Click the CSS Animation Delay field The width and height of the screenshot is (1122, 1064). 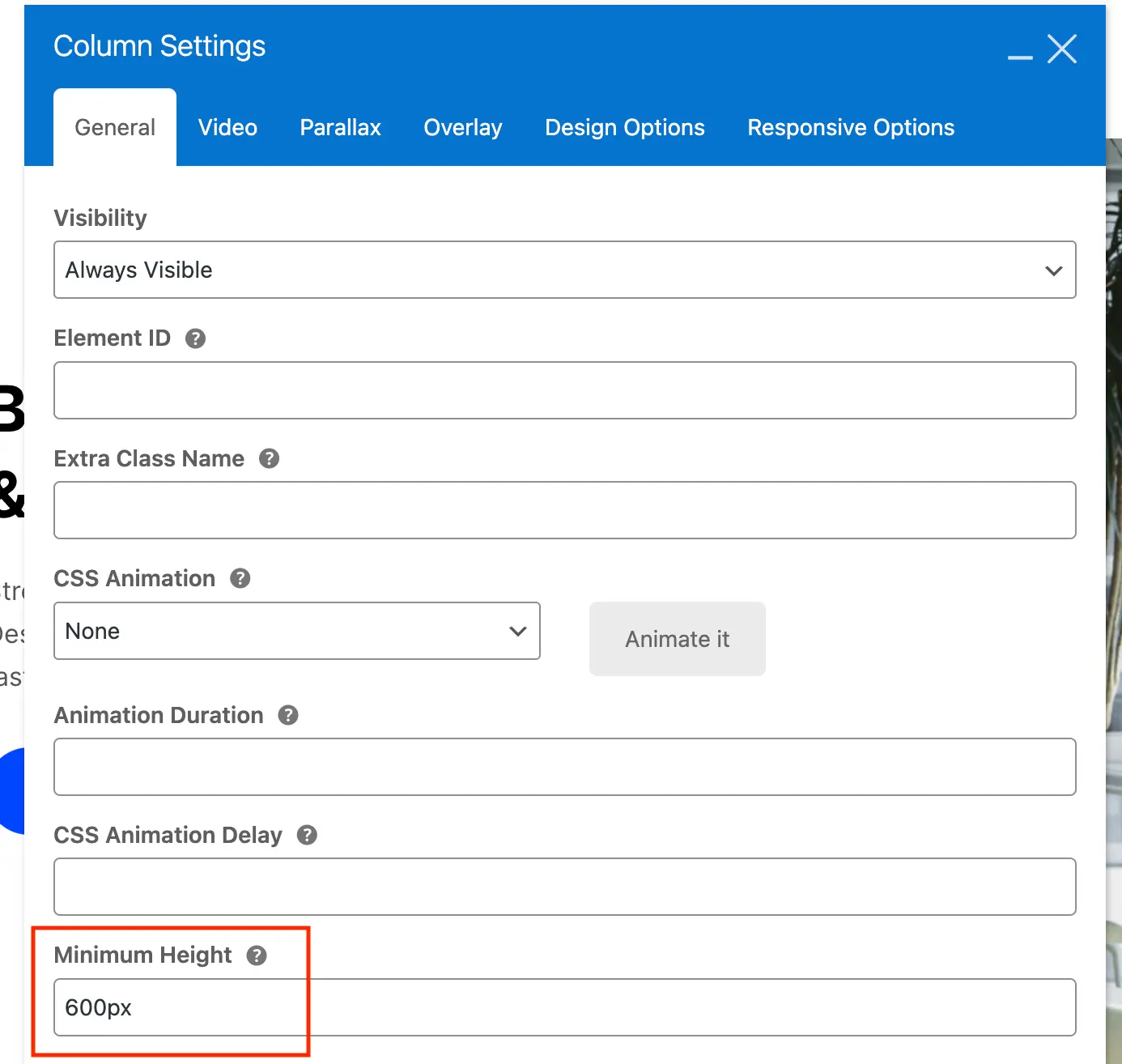point(565,887)
